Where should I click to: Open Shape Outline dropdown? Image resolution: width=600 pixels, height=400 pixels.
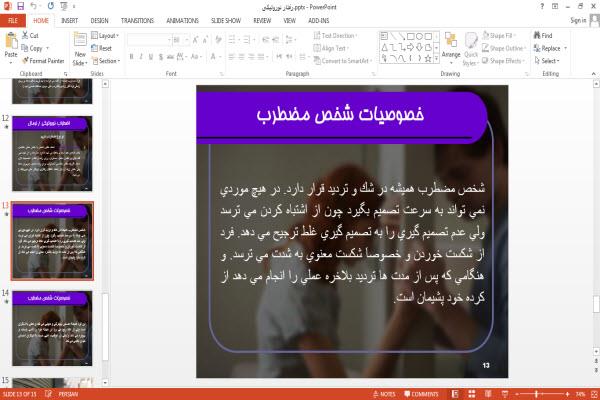point(504,48)
